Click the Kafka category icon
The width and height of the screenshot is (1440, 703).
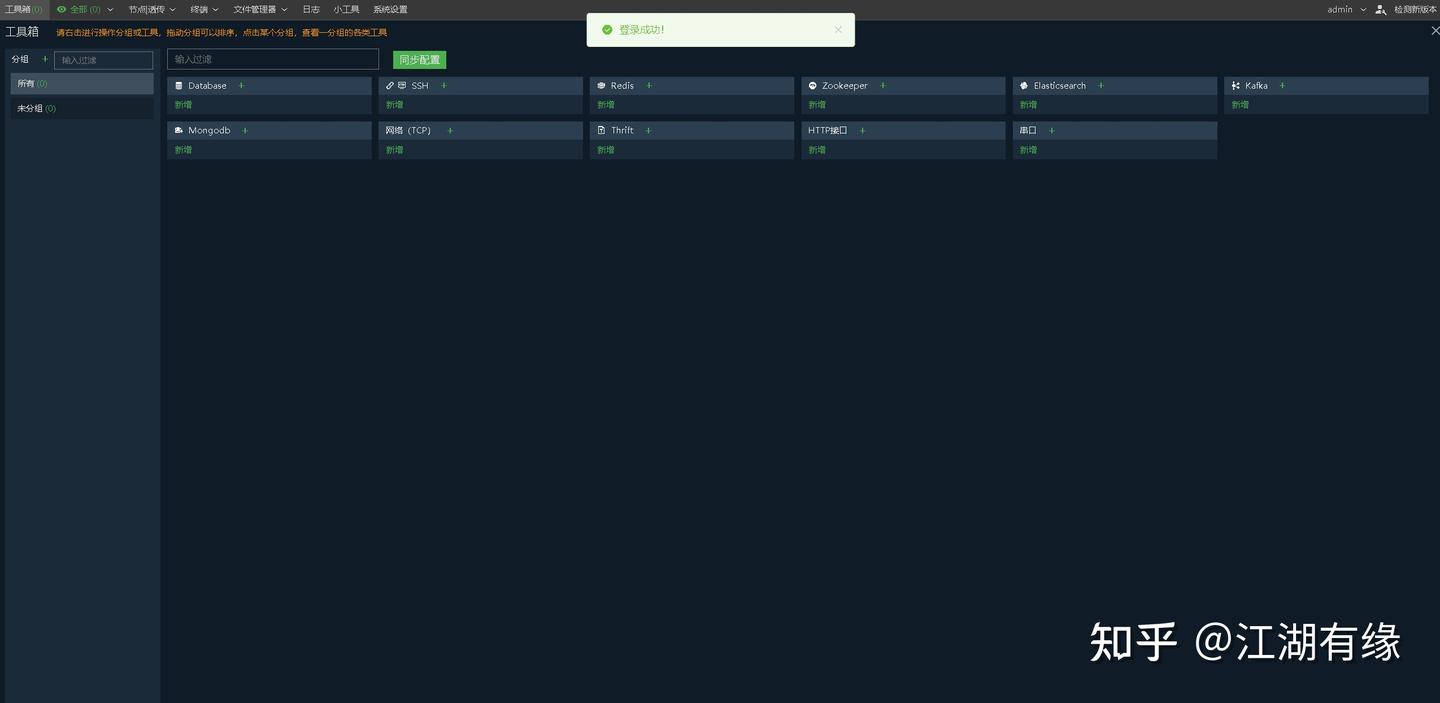point(1236,85)
